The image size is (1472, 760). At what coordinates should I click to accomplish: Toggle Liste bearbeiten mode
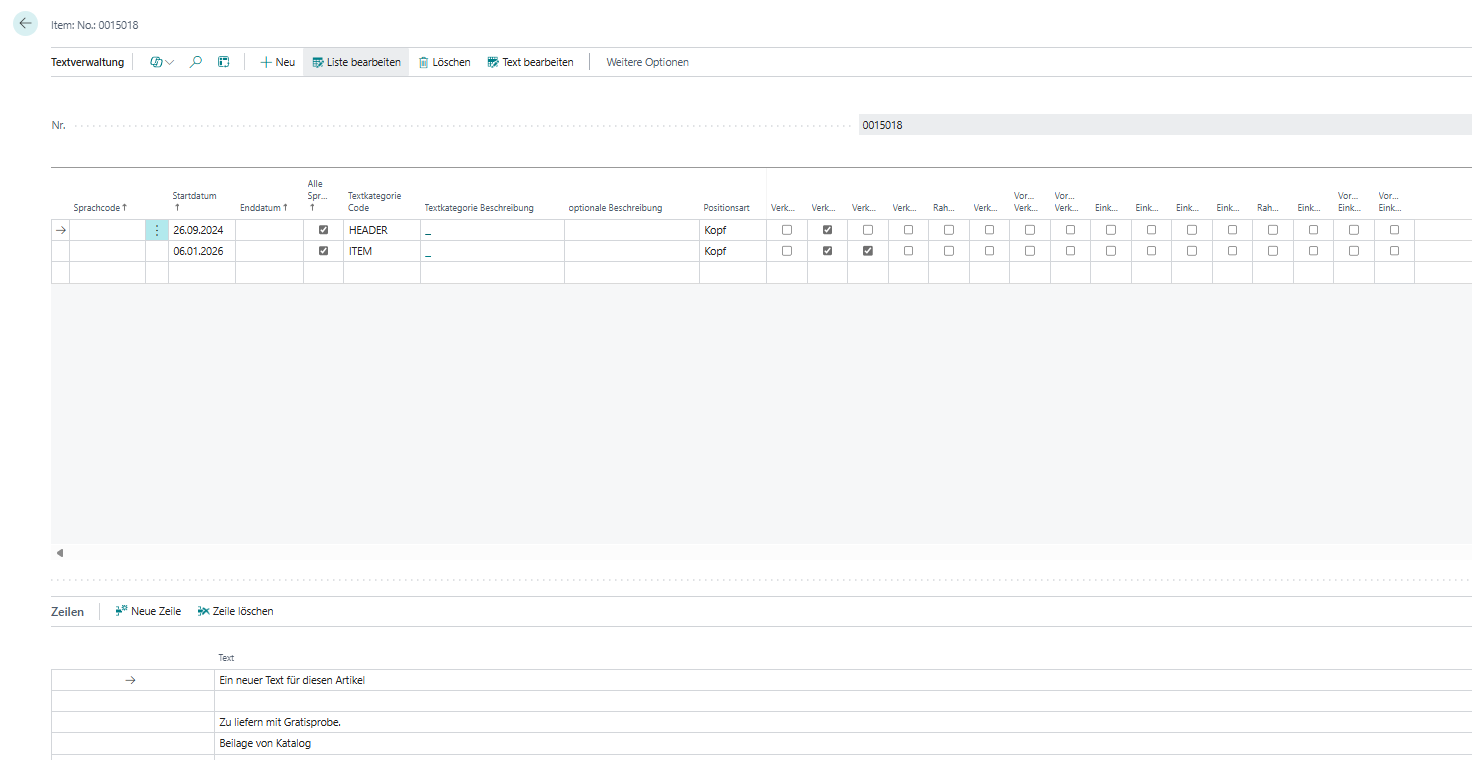(355, 62)
